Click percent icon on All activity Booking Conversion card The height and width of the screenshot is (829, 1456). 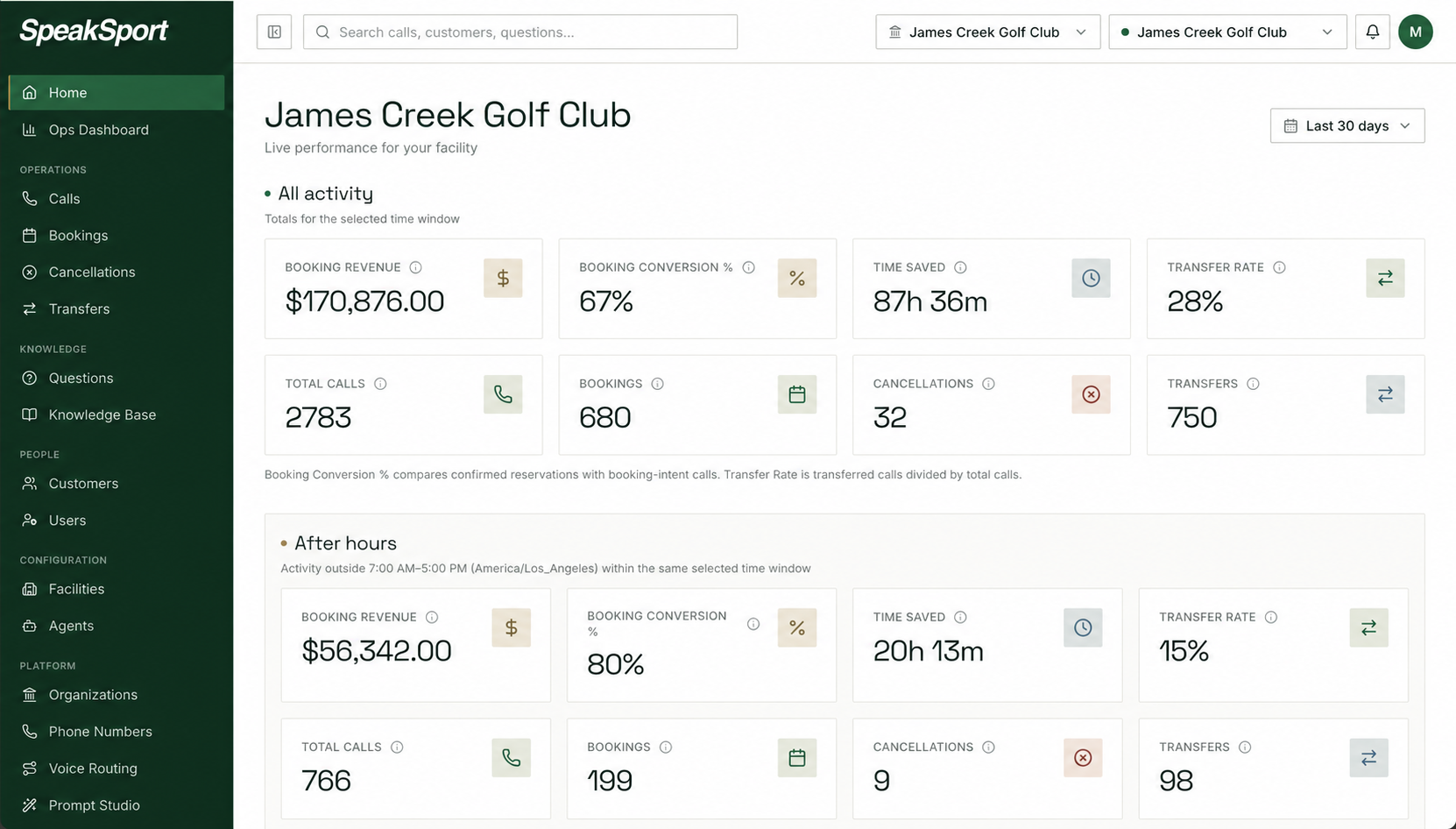click(797, 278)
